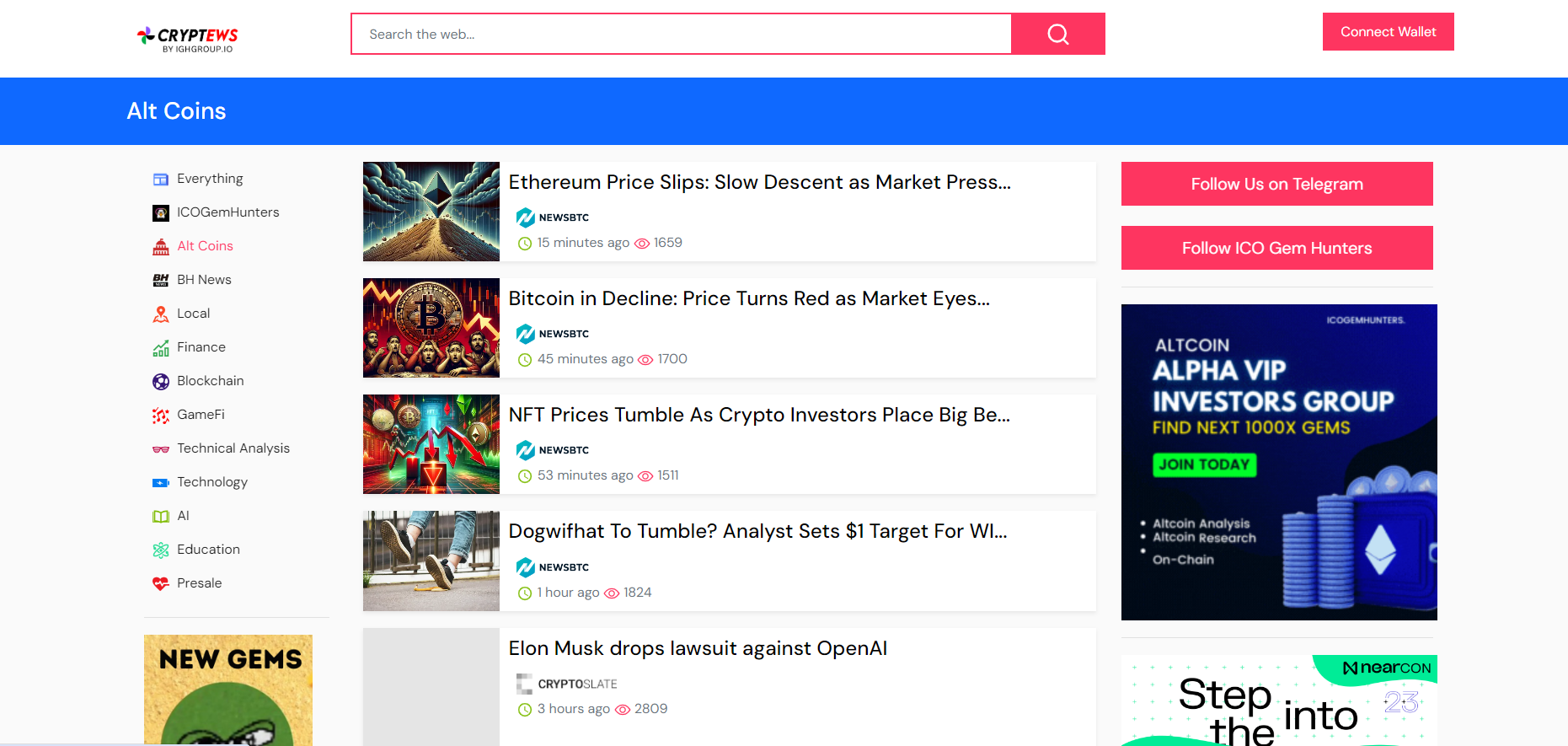The image size is (1568, 746).
Task: Click clock icon beside 15 minutes ago
Action: point(525,244)
